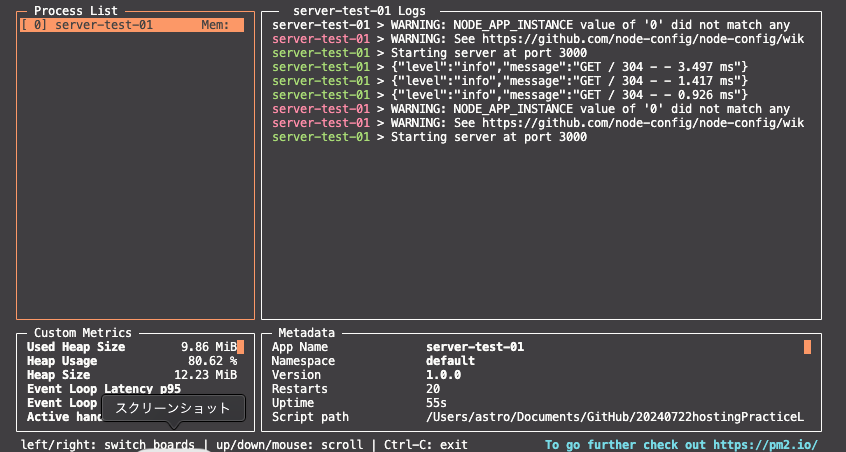The height and width of the screenshot is (452, 846).
Task: Click the log line showing 0.926 ms
Action: tap(510, 95)
